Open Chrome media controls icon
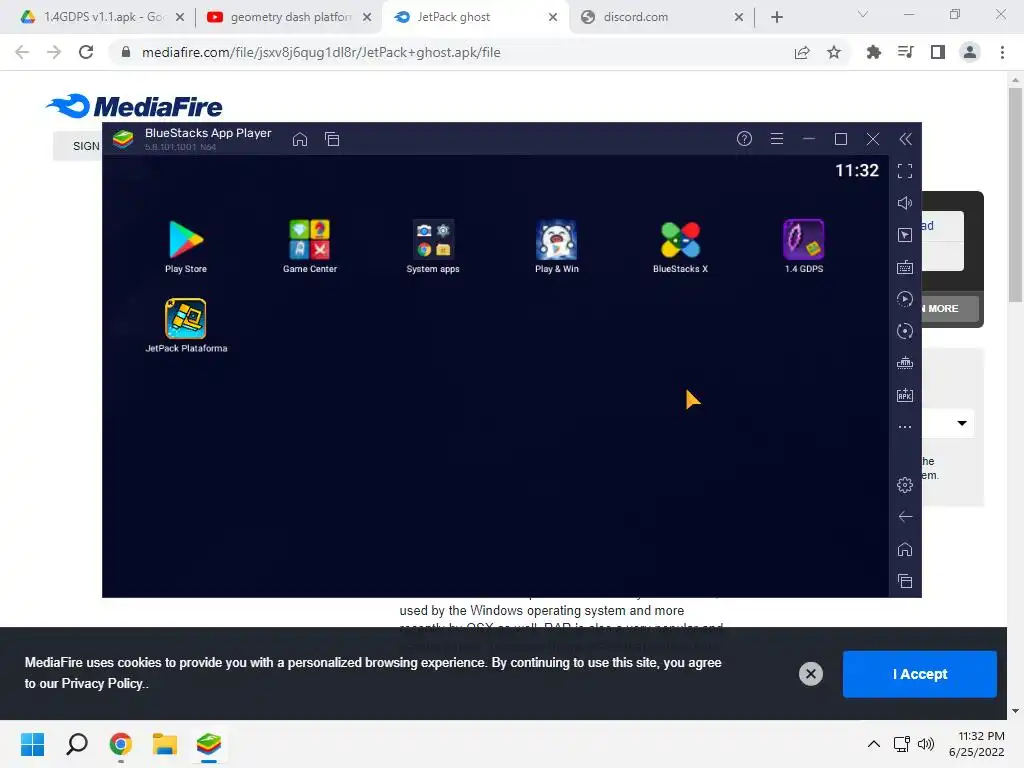The image size is (1024, 768). pos(905,52)
